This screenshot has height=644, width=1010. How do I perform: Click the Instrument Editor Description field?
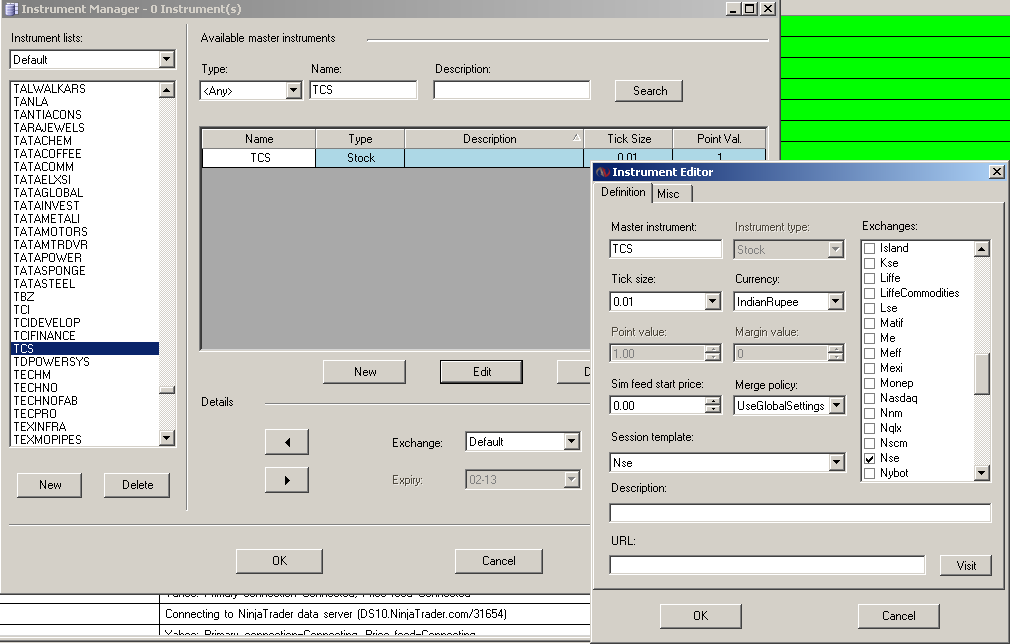coord(800,513)
